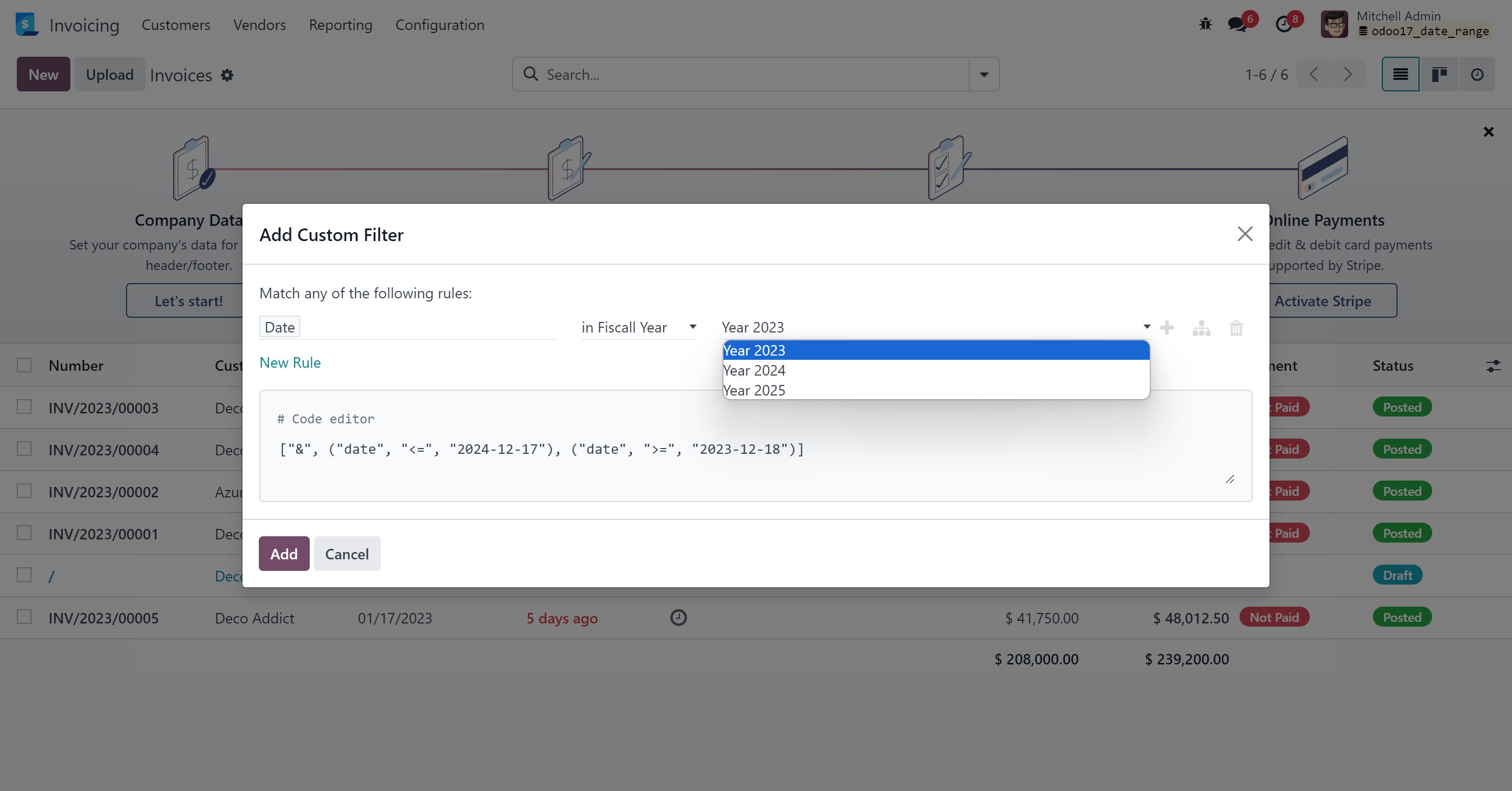Select the INV/2023/00005 row checkbox
This screenshot has width=1512, height=791.
(24, 617)
